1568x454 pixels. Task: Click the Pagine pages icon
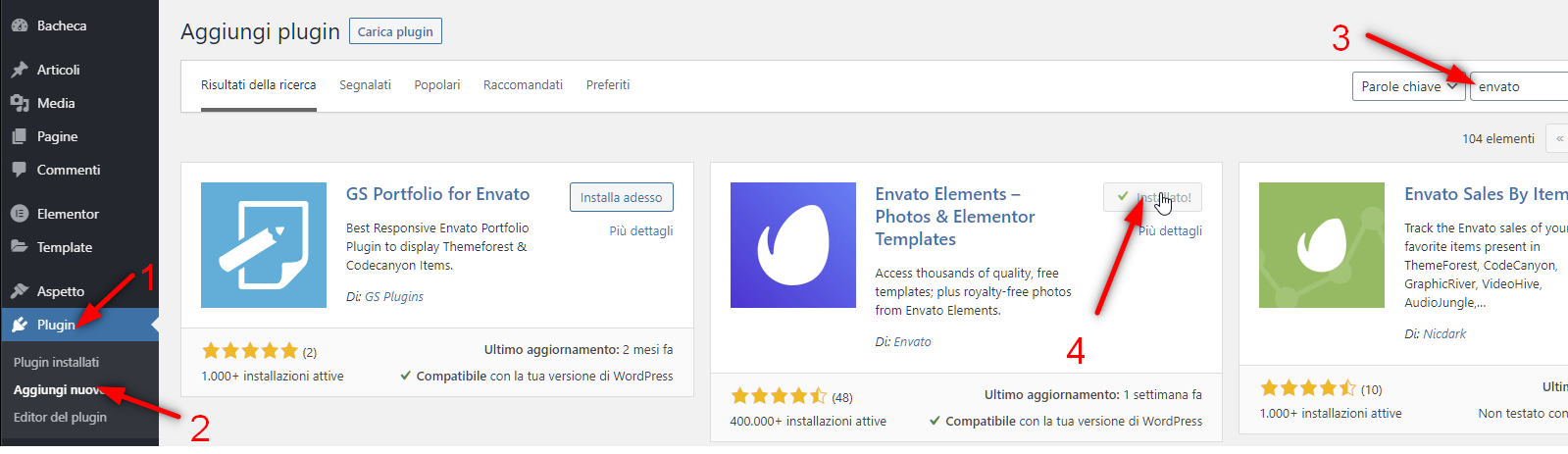20,136
